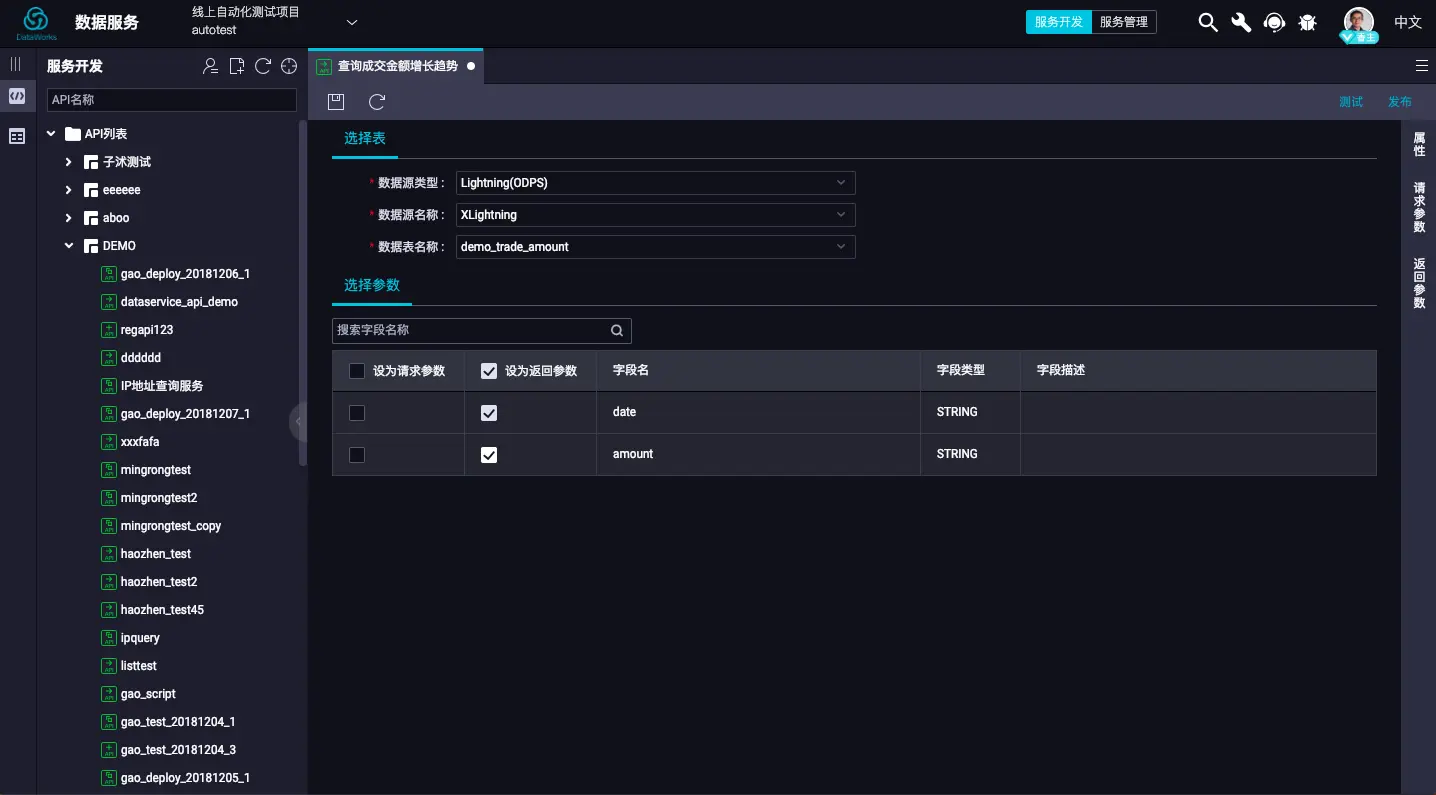The image size is (1436, 795).
Task: Click the bug feedback icon
Action: pos(1307,22)
